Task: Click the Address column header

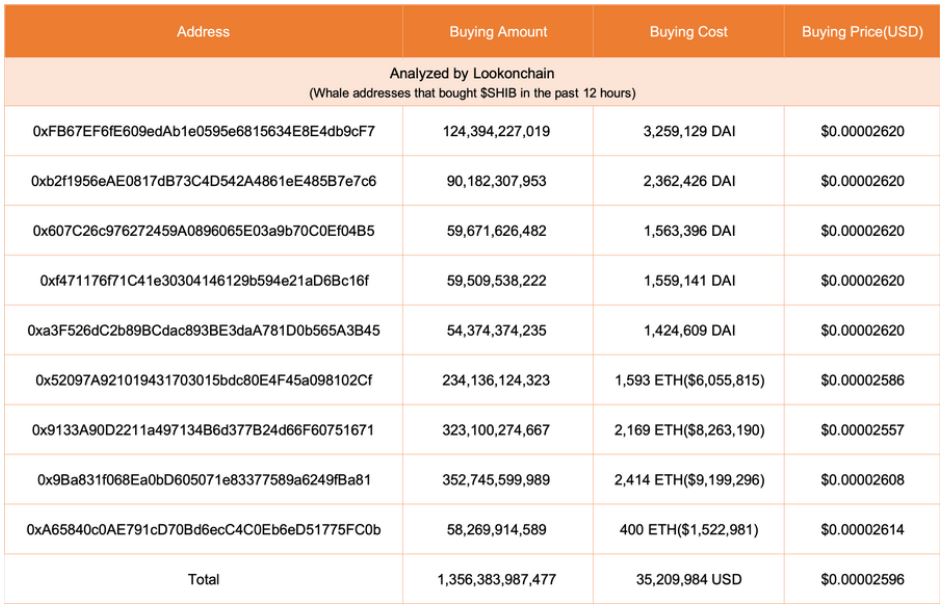Action: point(203,32)
